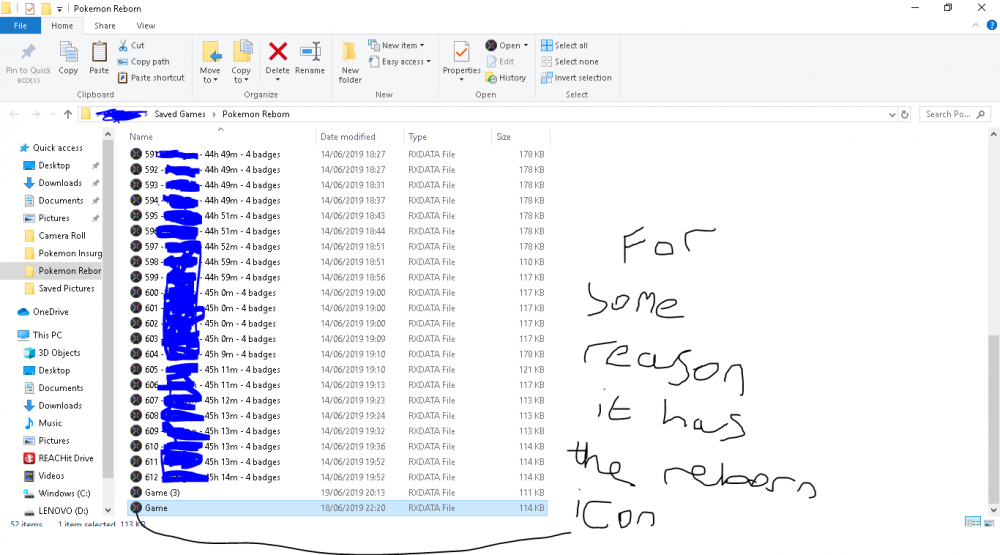1000x555 pixels.
Task: Select OneDrive in navigation pane
Action: click(x=50, y=312)
